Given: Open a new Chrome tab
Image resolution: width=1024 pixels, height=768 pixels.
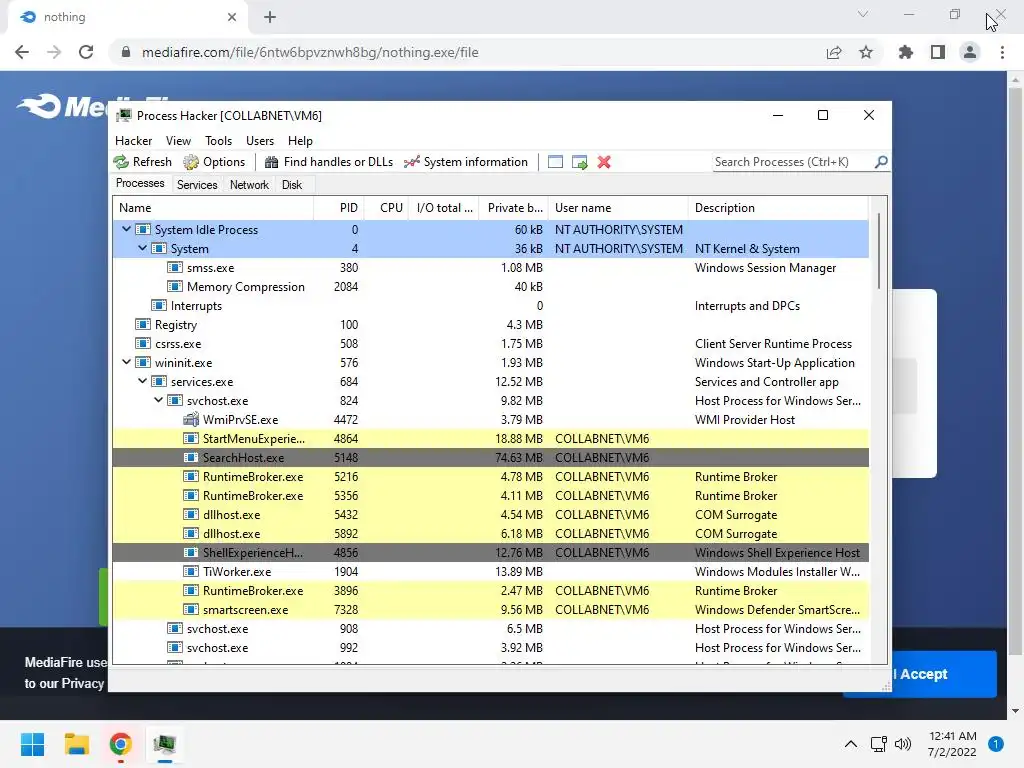Looking at the screenshot, I should [270, 17].
